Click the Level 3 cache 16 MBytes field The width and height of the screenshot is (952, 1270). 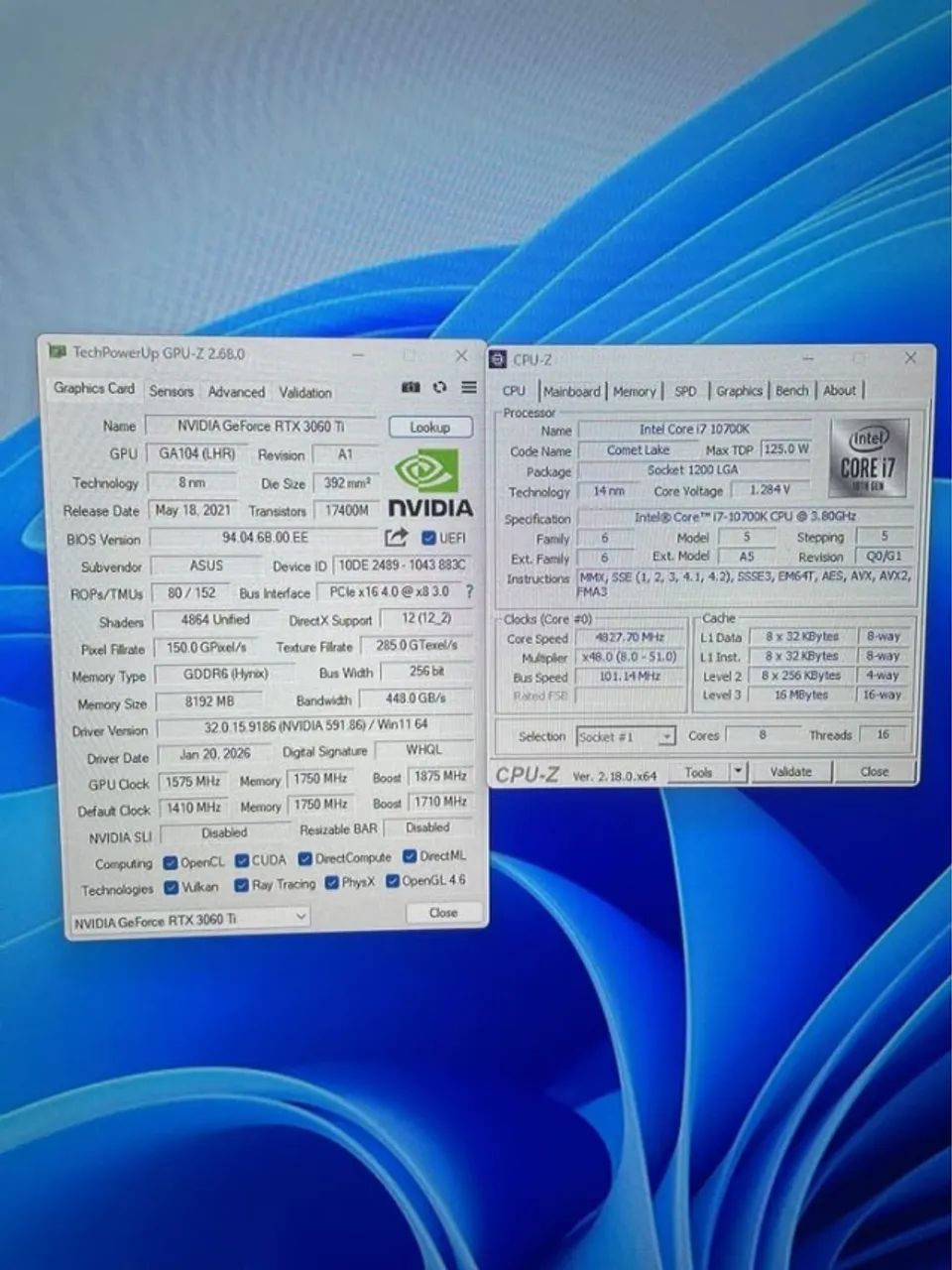[801, 695]
